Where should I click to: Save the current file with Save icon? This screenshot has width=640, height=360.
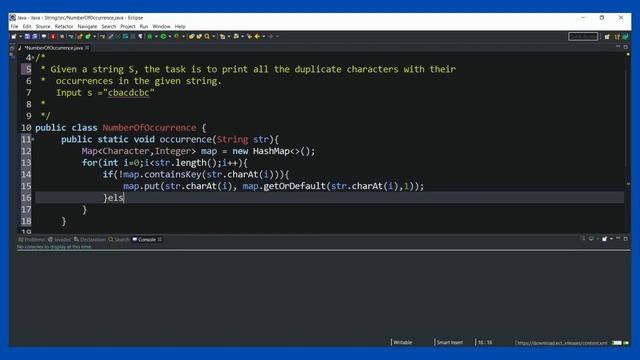click(27, 36)
